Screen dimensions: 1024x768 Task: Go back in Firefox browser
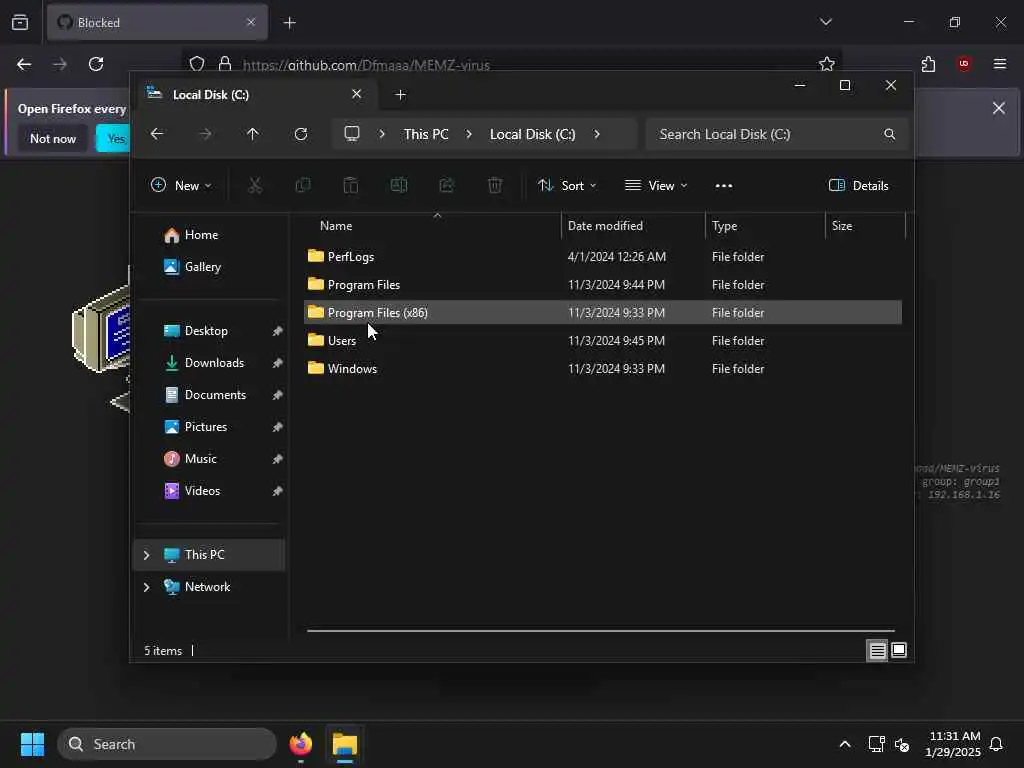point(24,64)
